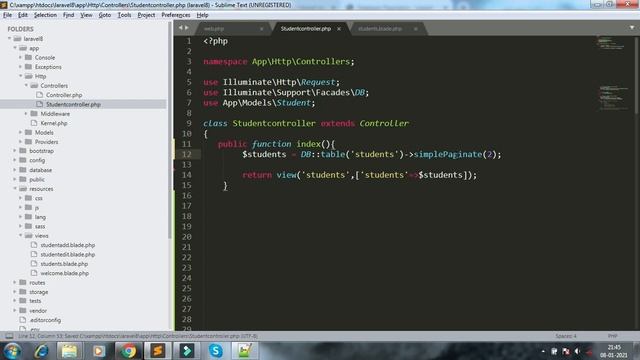Screen dimensions: 640x360
Task: Navigate to the previous tab with the left arrow
Action: [180, 28]
